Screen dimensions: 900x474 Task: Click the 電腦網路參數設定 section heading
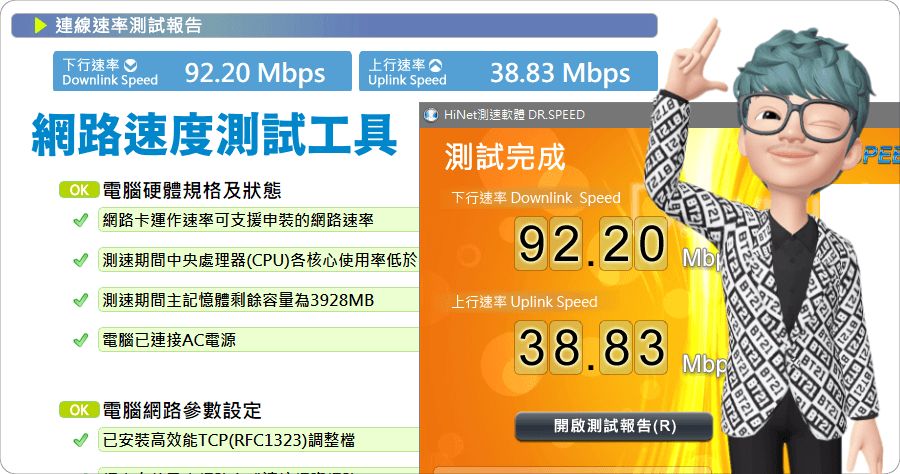[x=182, y=410]
